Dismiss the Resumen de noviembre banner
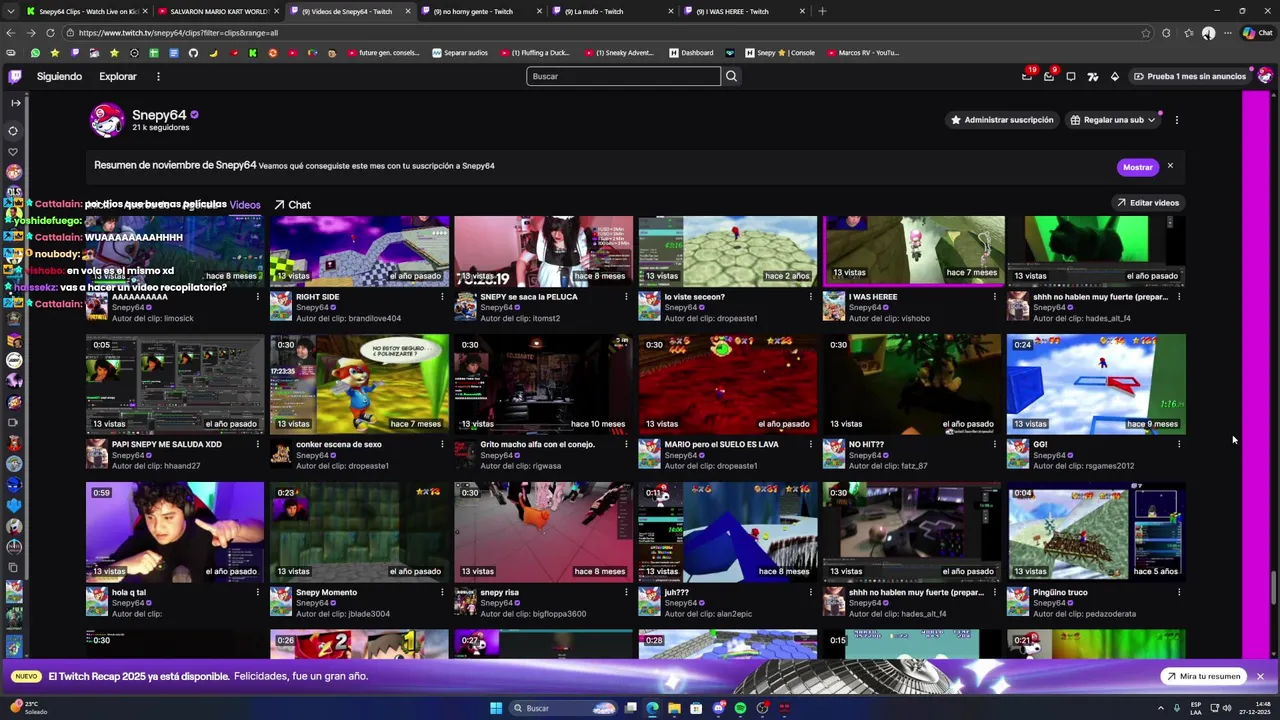The height and width of the screenshot is (720, 1280). pos(1170,166)
